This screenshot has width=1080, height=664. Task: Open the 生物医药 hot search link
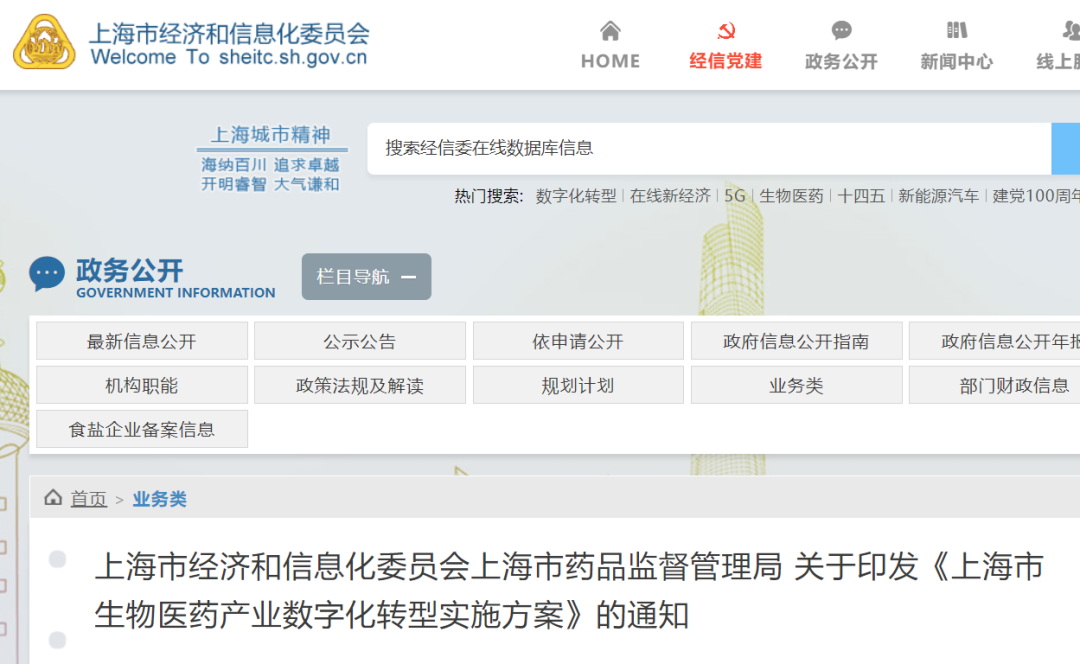pos(790,197)
